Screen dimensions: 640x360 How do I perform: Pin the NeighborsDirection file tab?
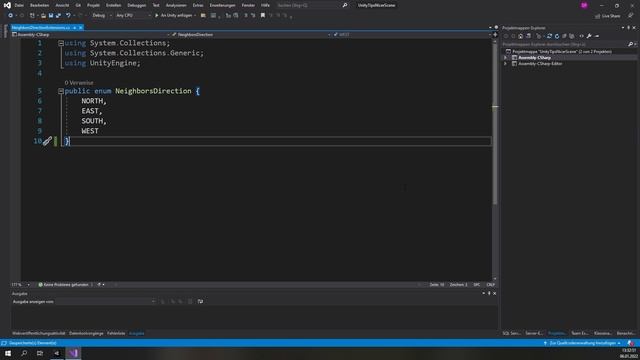point(74,28)
